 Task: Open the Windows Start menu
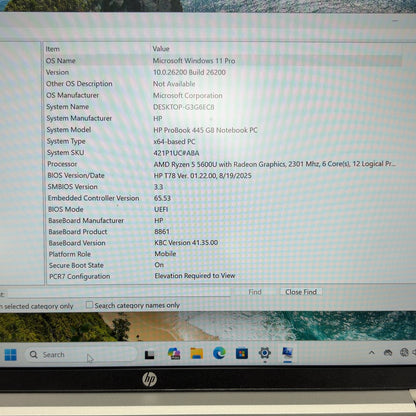click(x=10, y=355)
